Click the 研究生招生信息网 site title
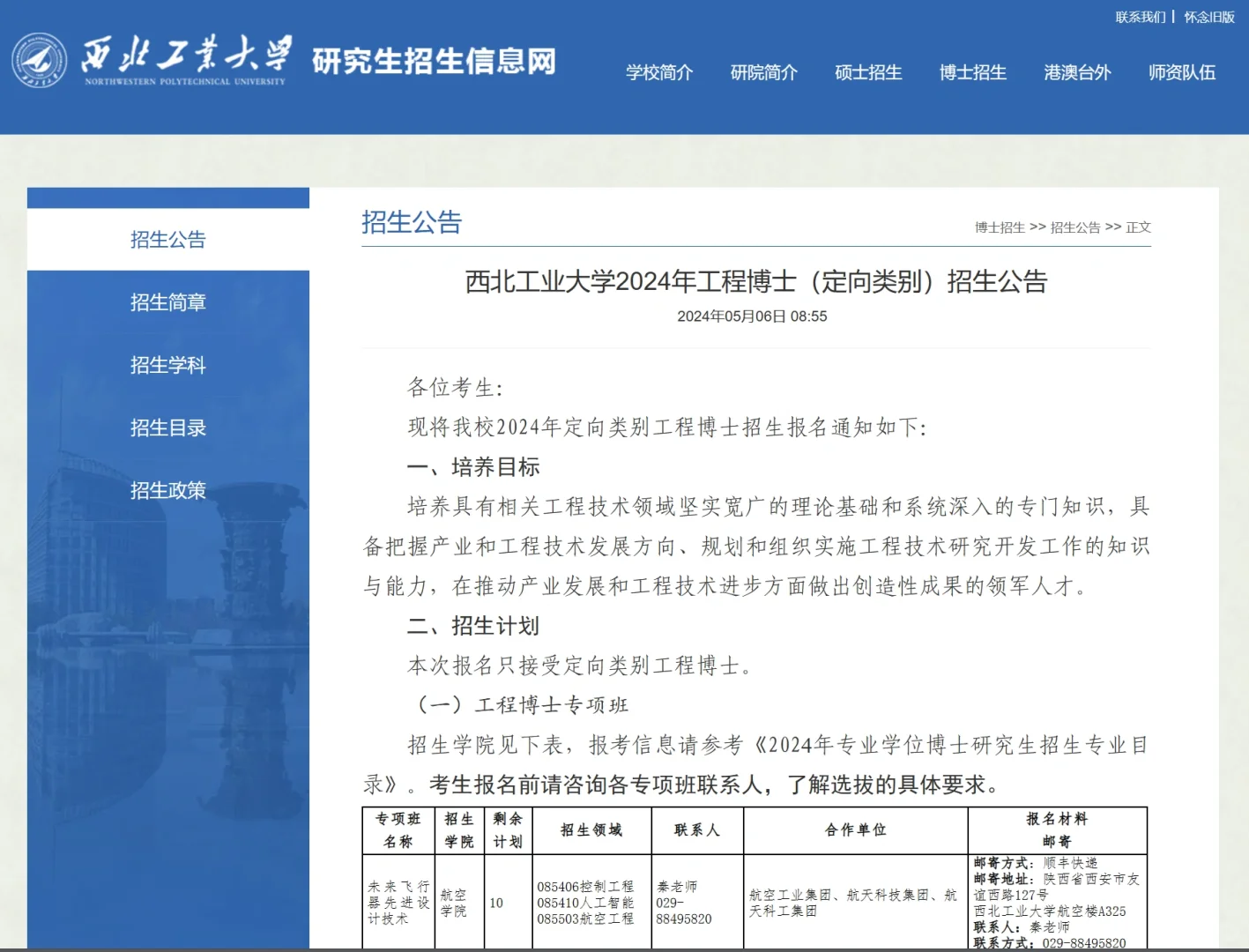This screenshot has width=1249, height=952. point(435,61)
